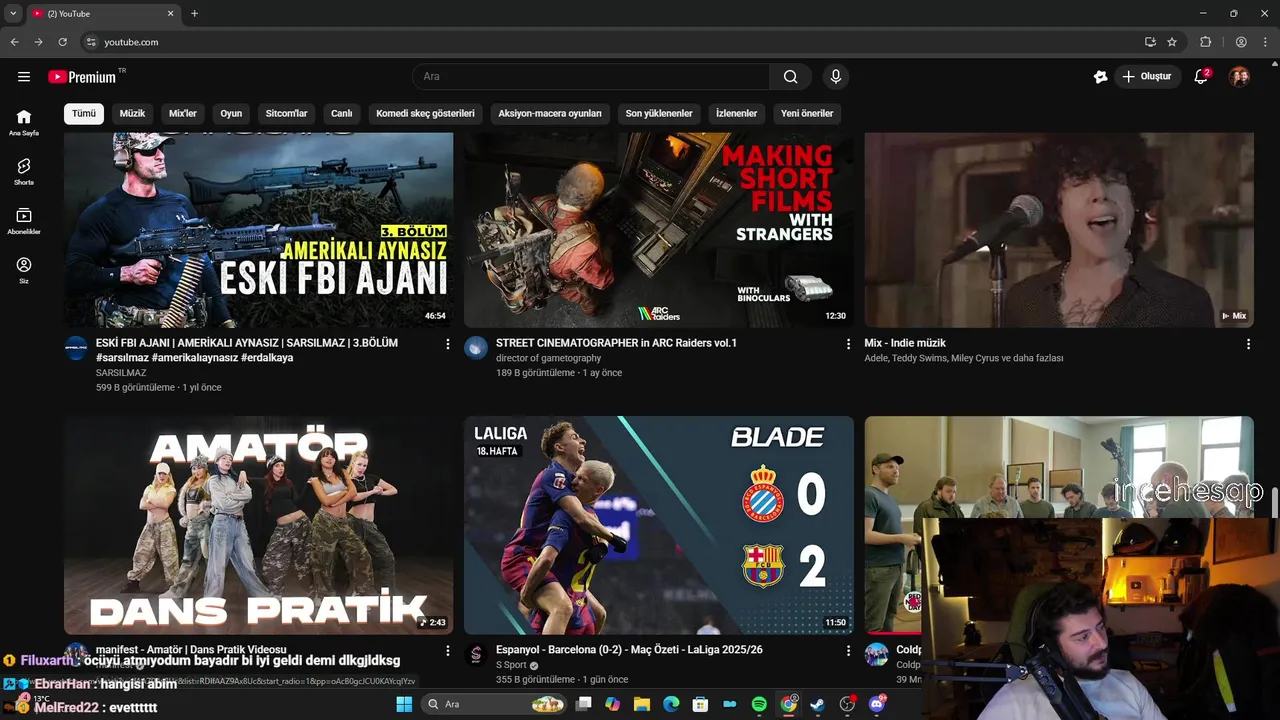Select the İzlenenler chip
The height and width of the screenshot is (720, 1280).
736,113
